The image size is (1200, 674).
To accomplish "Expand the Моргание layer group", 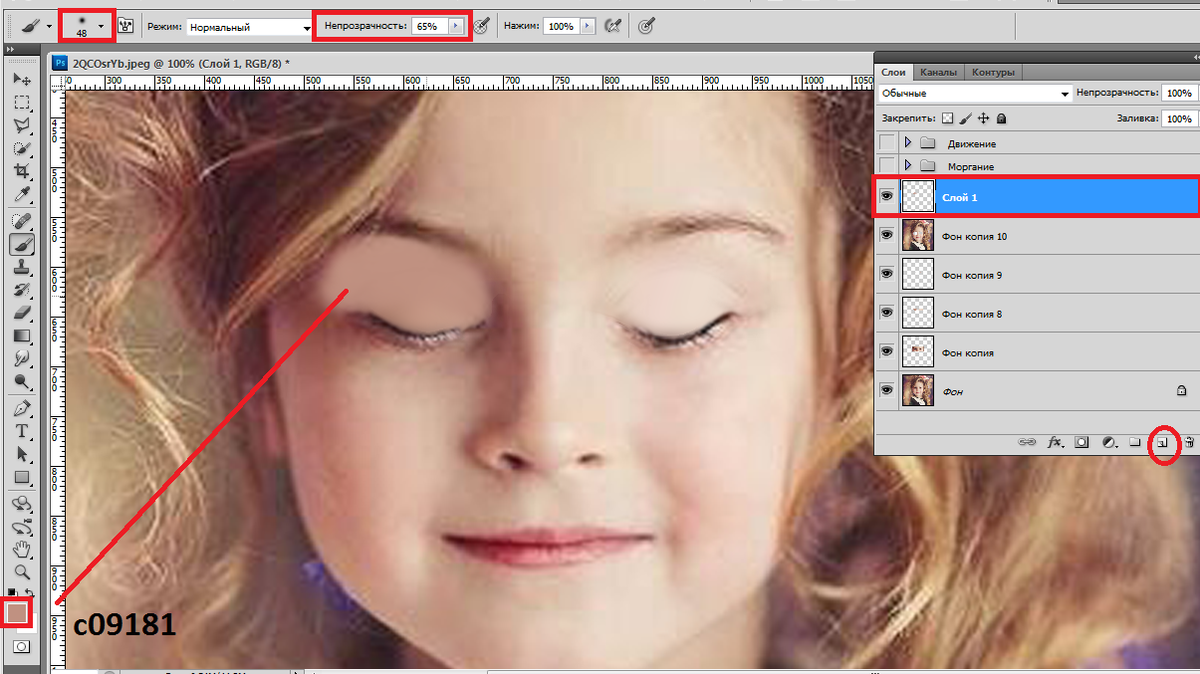I will (x=908, y=165).
